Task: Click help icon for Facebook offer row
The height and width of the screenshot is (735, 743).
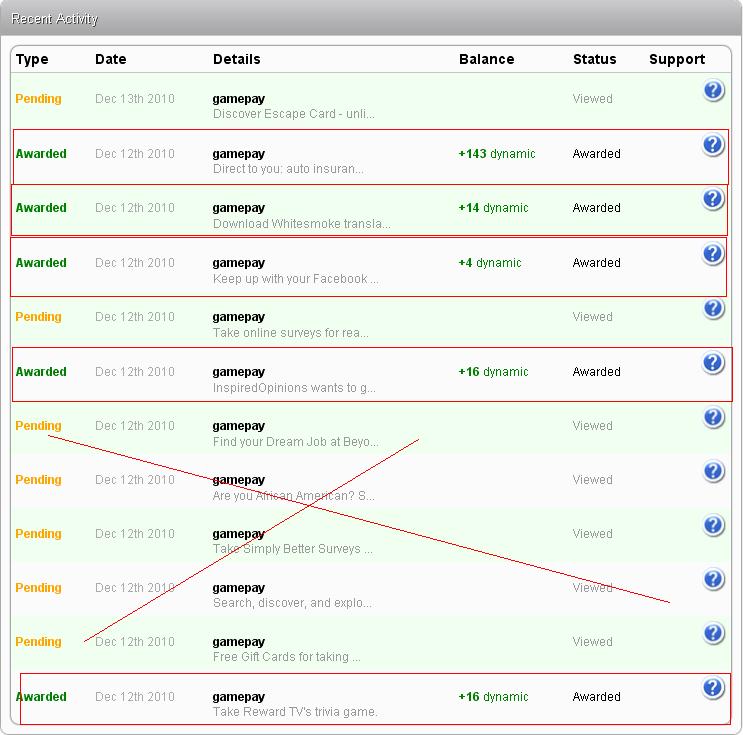Action: [x=713, y=254]
